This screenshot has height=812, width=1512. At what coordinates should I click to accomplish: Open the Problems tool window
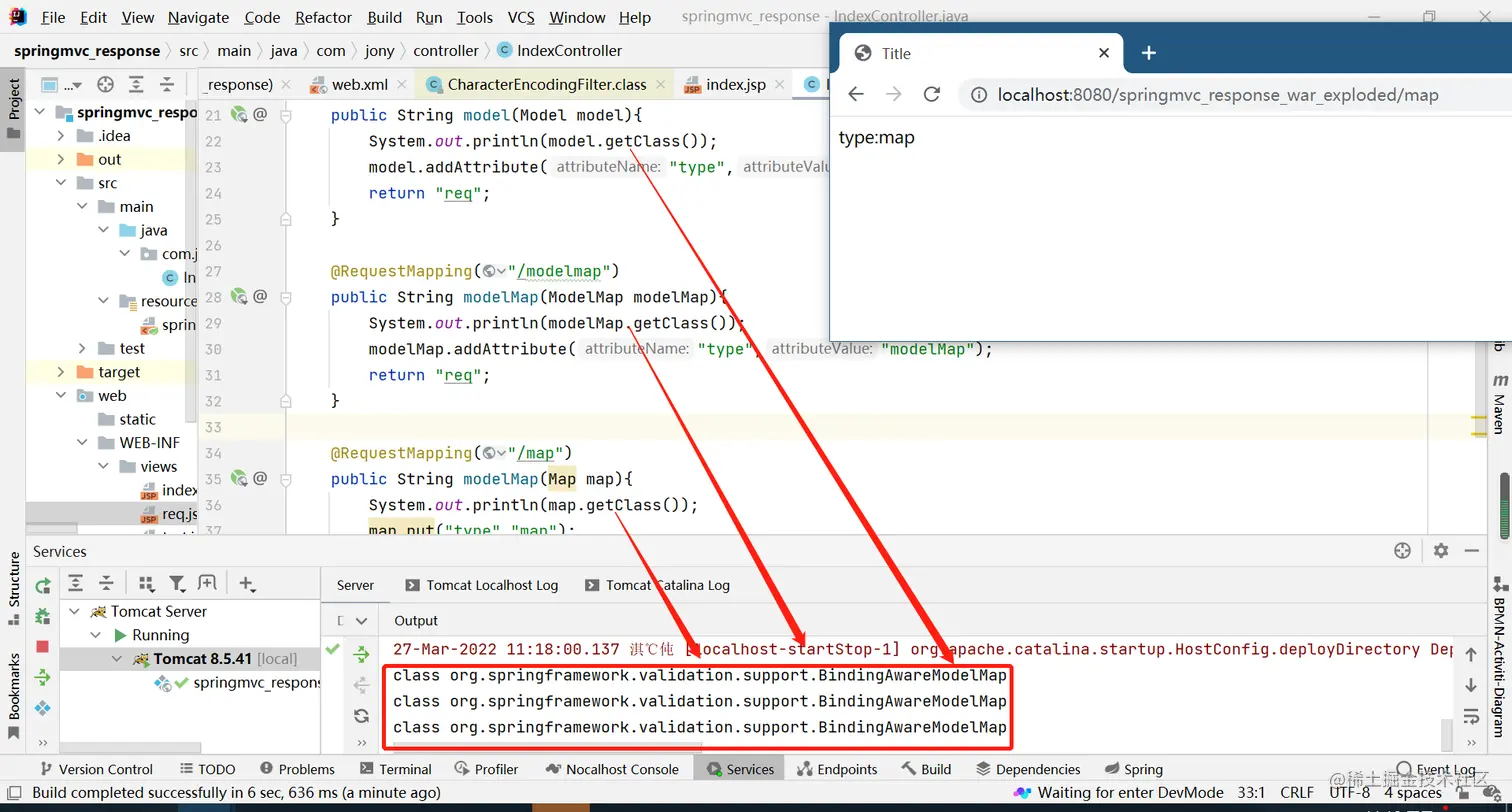297,769
